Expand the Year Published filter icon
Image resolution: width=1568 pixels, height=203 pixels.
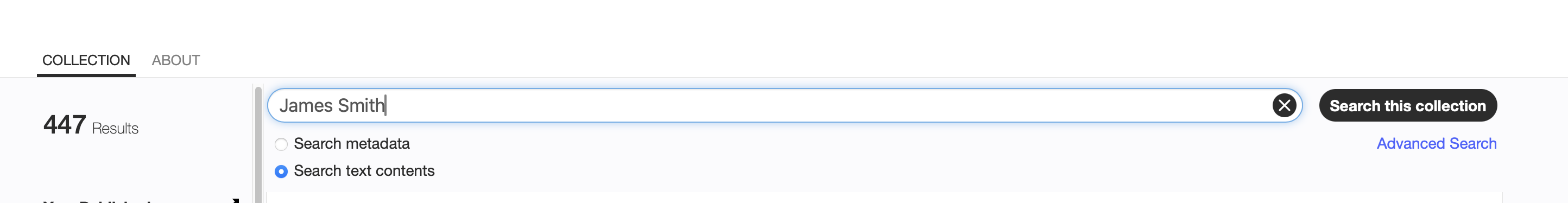tap(236, 200)
